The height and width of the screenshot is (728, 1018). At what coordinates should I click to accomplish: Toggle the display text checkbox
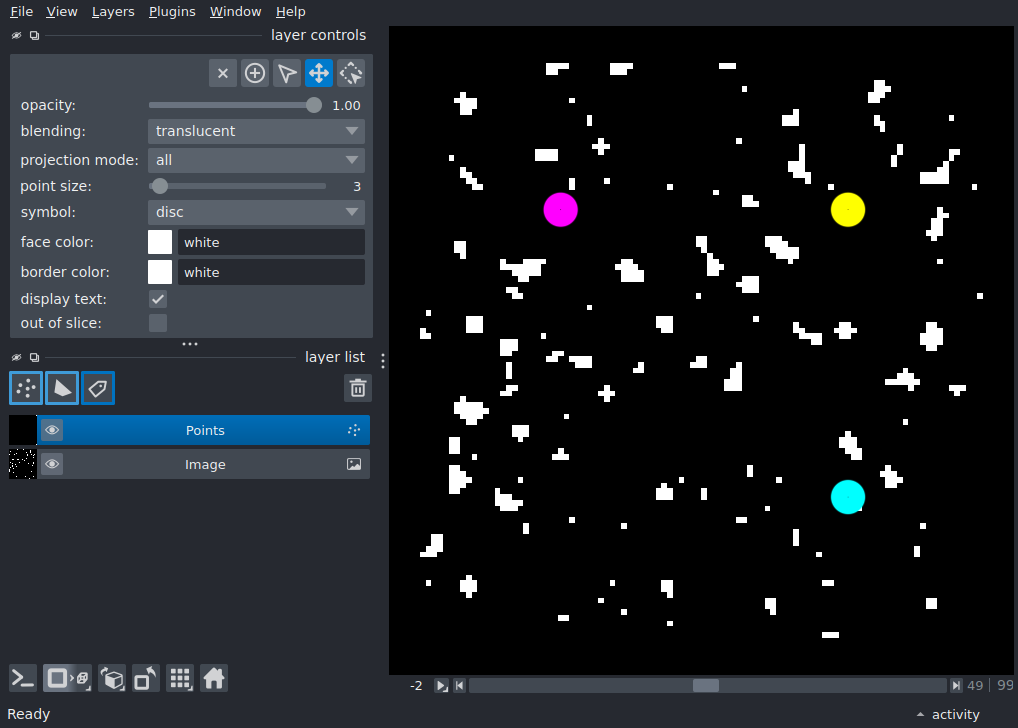tap(158, 299)
